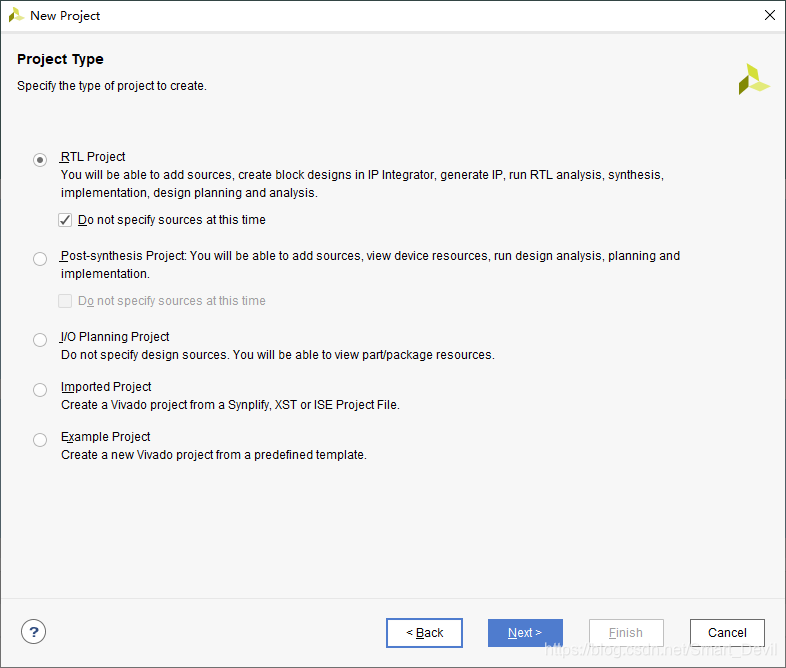Cancel the New Project wizard
Viewport: 786px width, 668px height.
[727, 633]
